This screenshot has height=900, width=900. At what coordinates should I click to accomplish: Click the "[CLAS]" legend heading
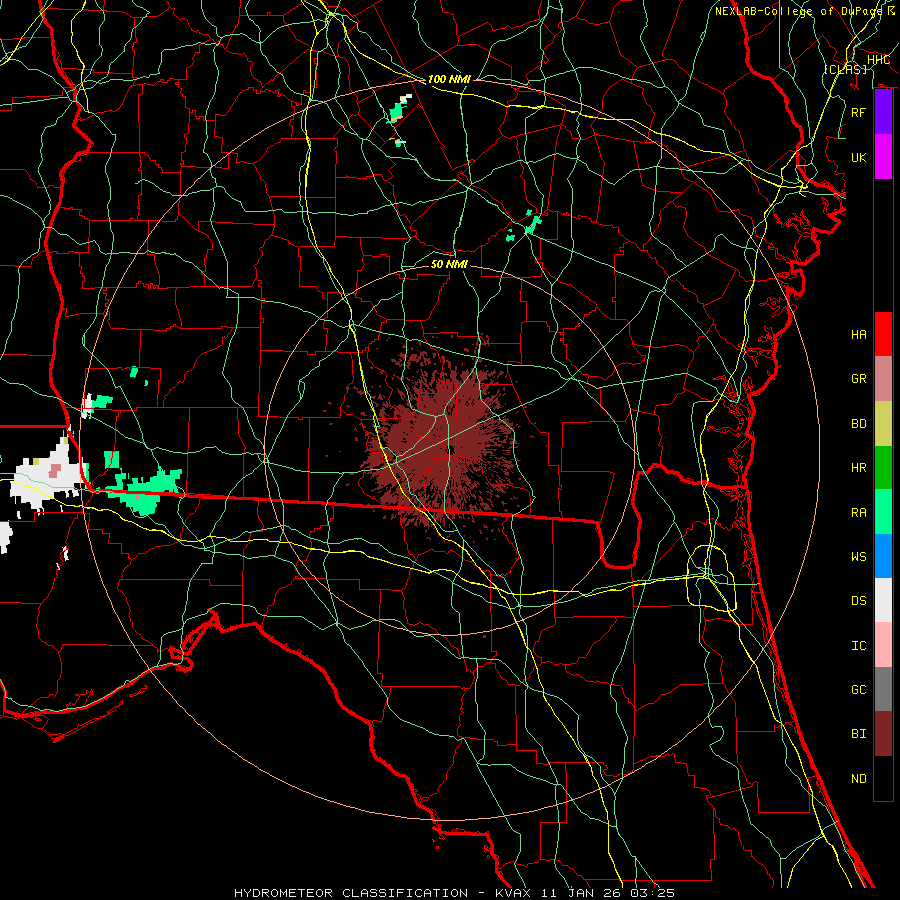click(845, 69)
